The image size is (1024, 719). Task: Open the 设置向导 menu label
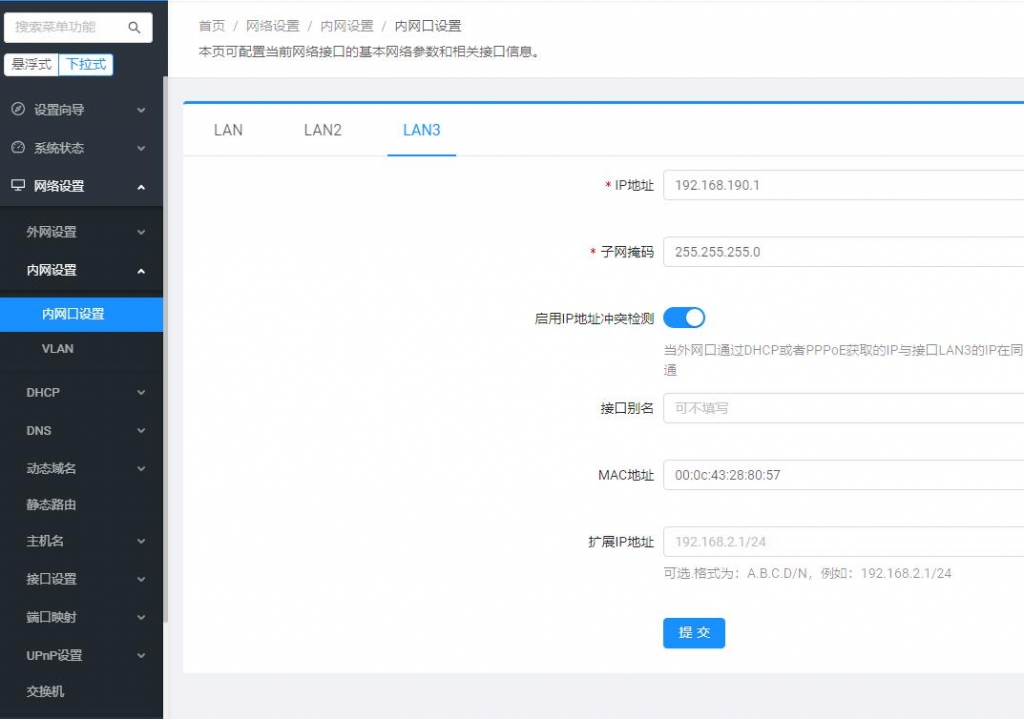click(59, 110)
